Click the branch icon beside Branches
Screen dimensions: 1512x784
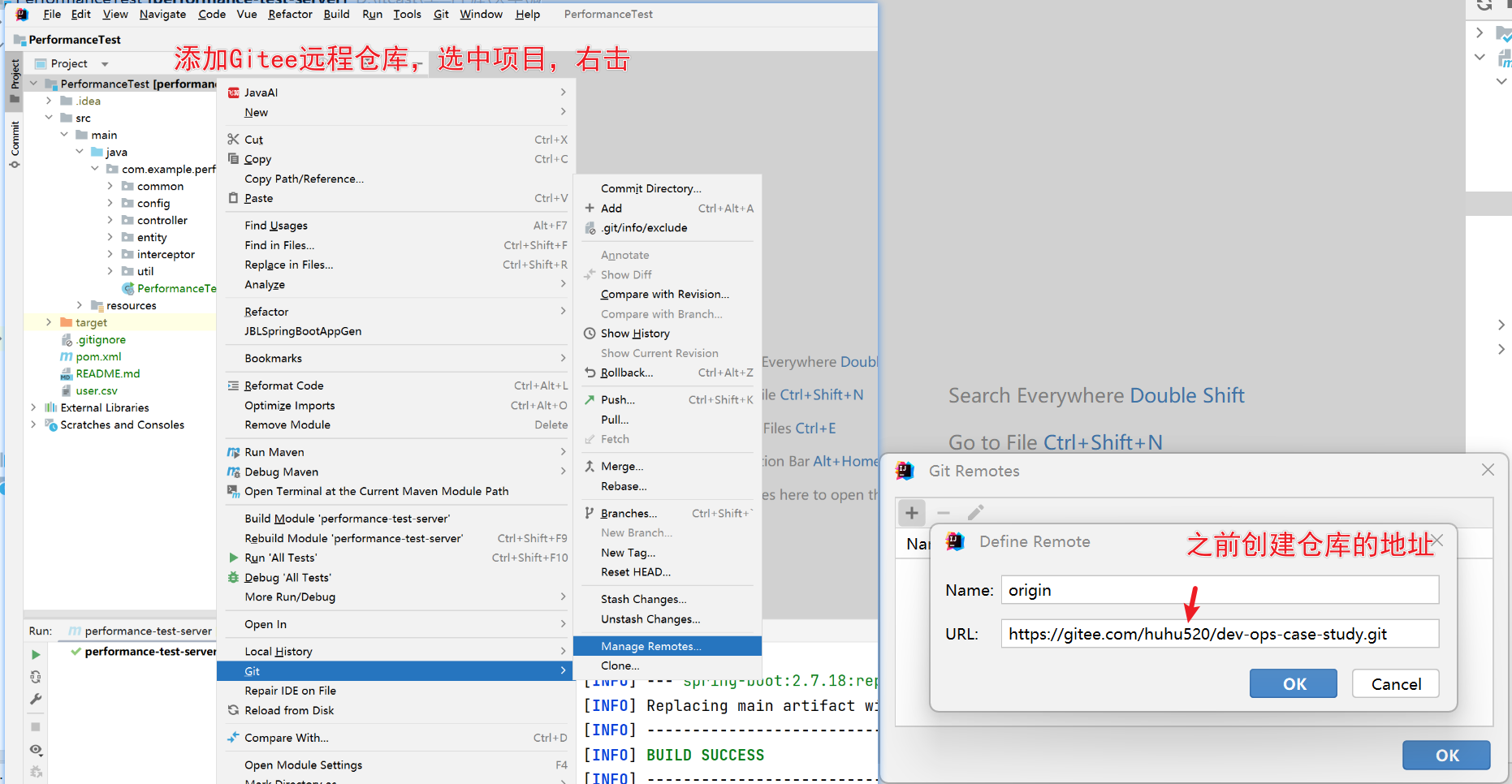coord(590,513)
